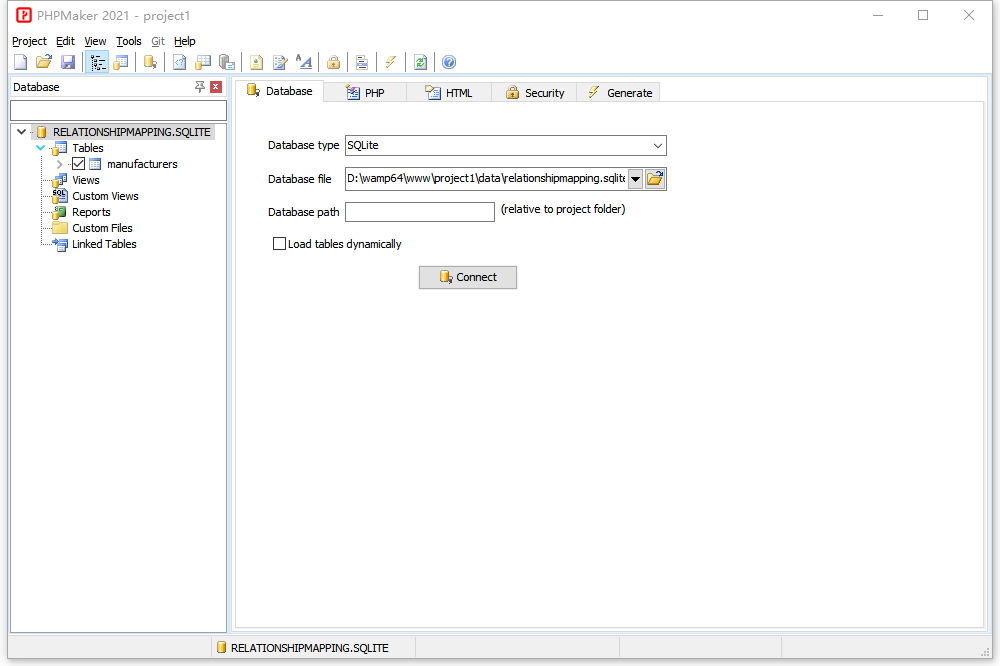
Task: Click the letter A font toolbar icon
Action: point(304,62)
